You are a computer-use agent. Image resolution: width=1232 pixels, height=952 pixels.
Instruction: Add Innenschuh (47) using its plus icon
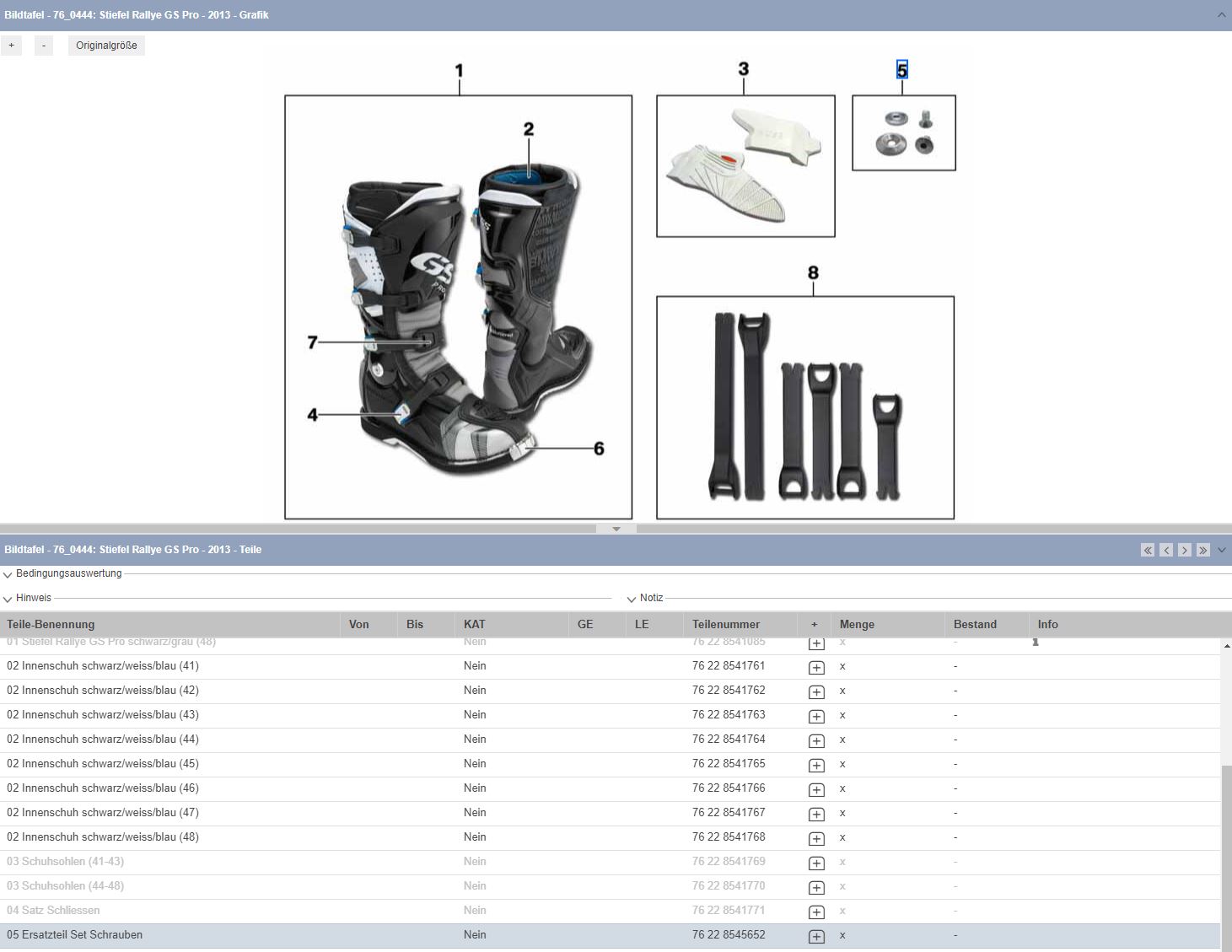pyautogui.click(x=816, y=814)
